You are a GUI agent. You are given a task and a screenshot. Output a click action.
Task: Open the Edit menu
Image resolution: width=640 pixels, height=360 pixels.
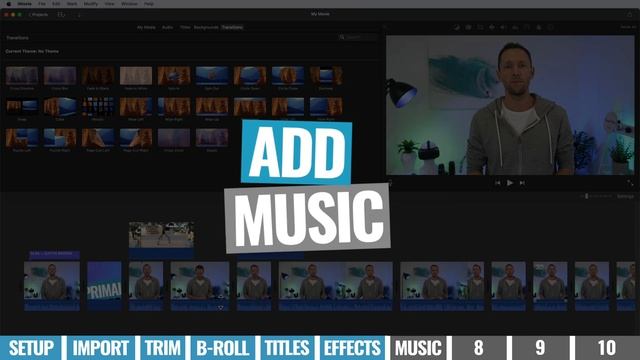56,4
